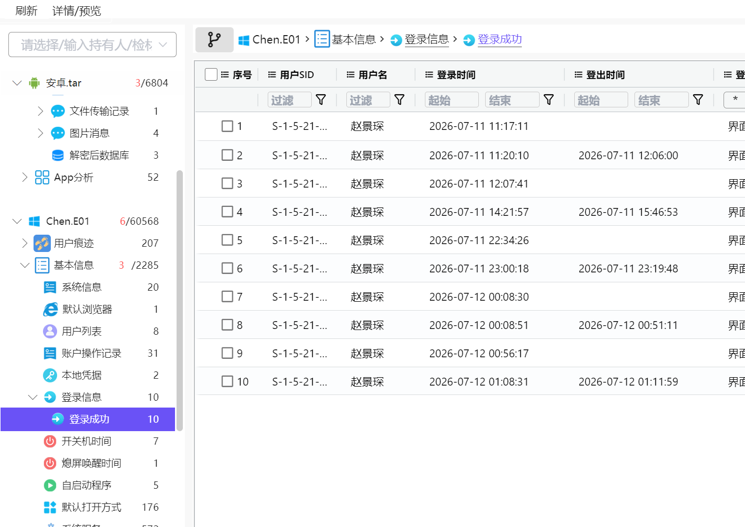Click the App分析 grid icon
The height and width of the screenshot is (527, 745).
(42, 177)
